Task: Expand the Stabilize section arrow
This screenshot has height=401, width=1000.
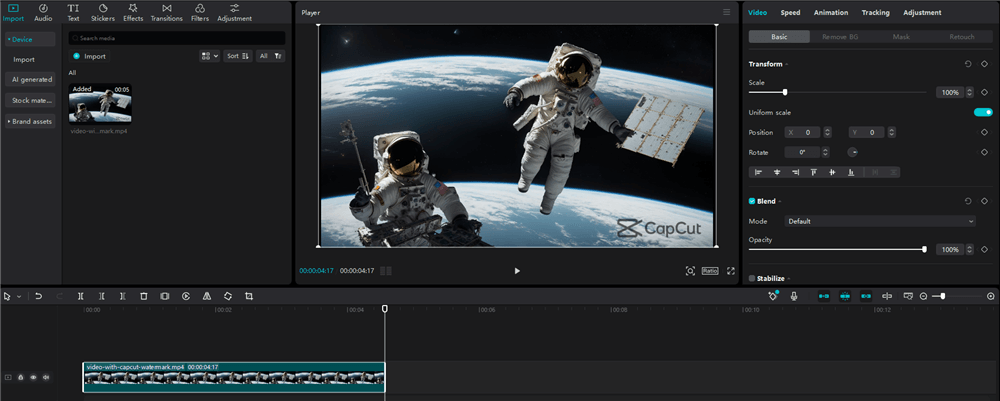Action: 789,279
